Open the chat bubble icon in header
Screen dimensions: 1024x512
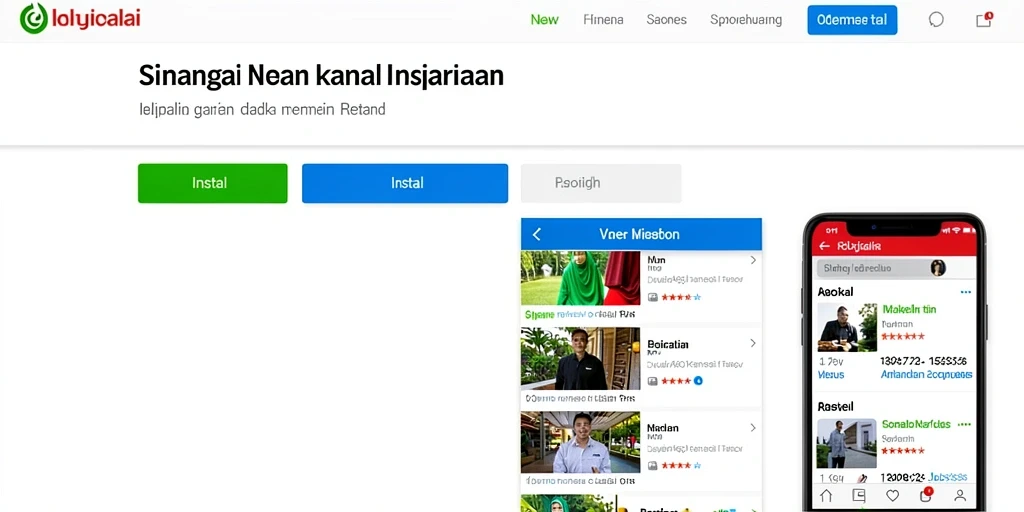pos(936,20)
